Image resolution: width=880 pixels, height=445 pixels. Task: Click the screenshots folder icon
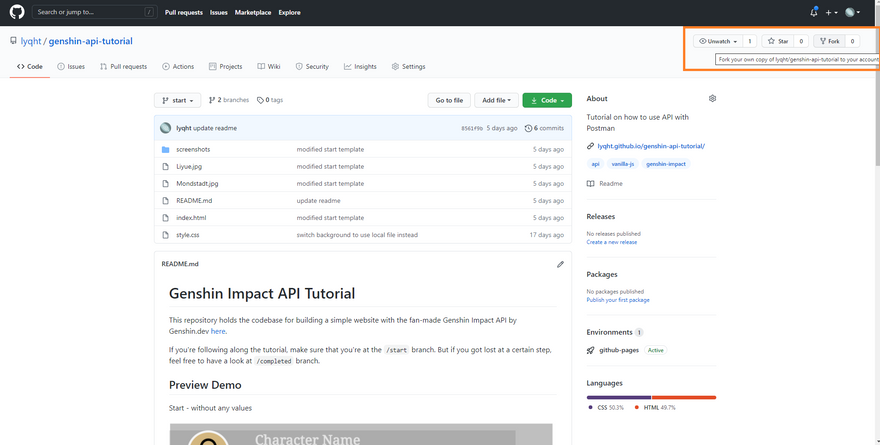pos(165,149)
